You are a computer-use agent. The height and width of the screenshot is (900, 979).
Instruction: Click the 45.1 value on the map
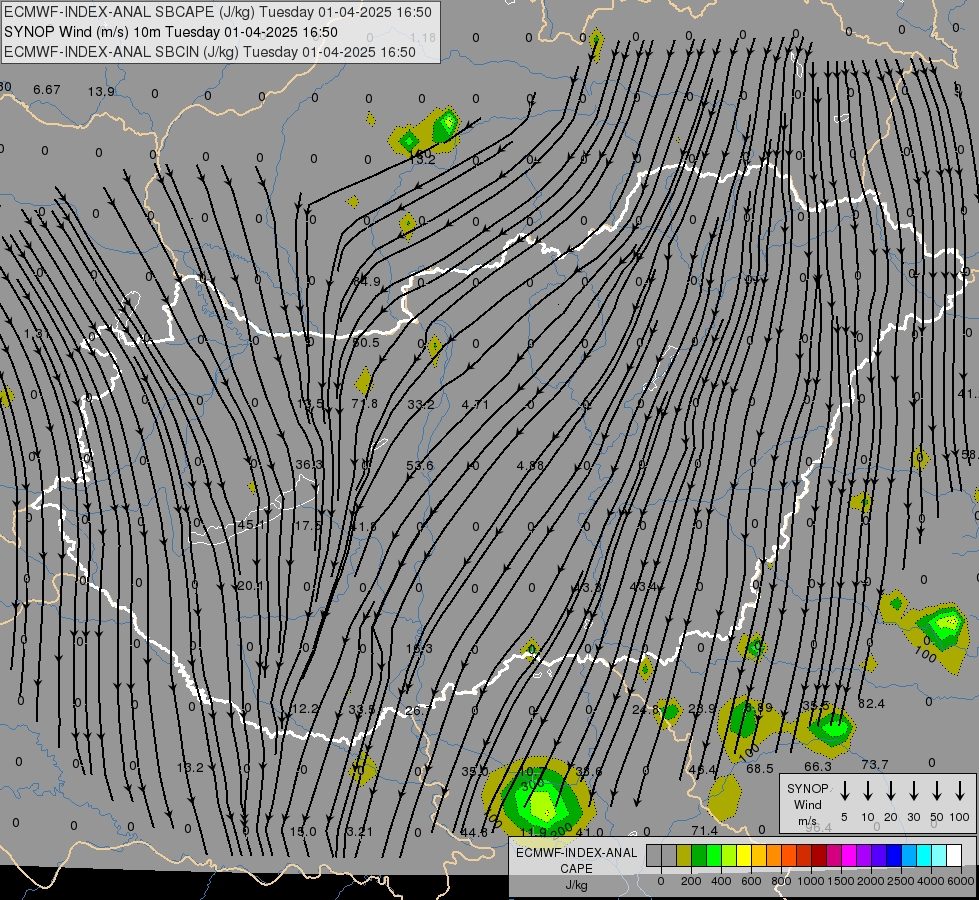coord(251,525)
